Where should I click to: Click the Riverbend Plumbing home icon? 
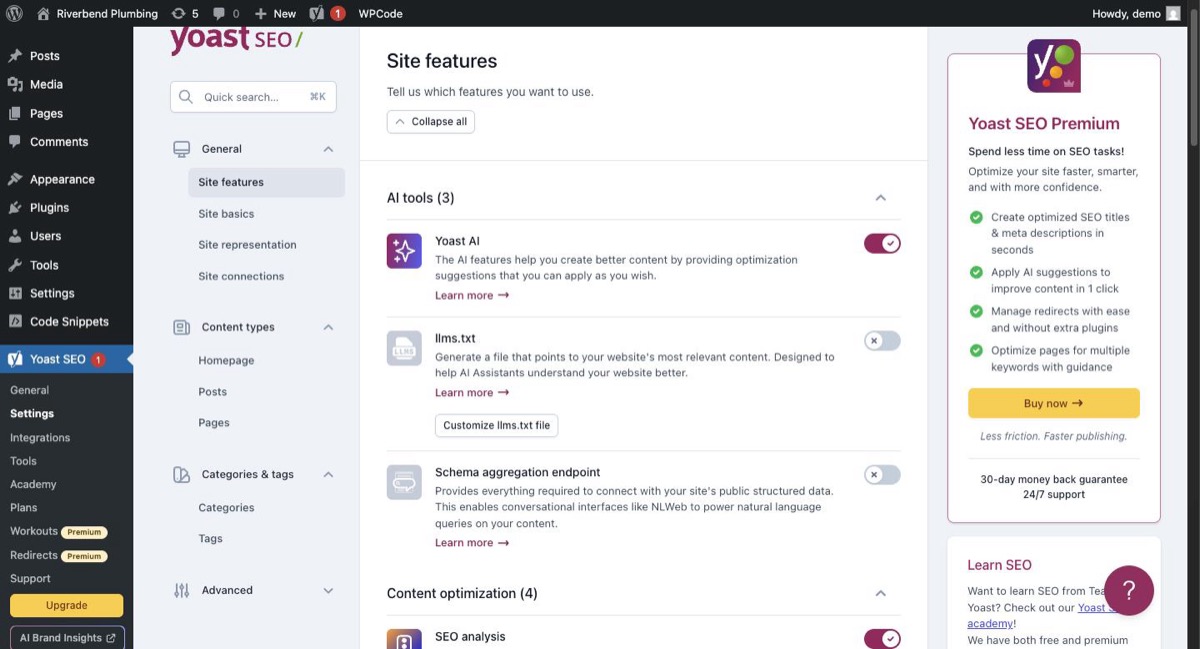click(43, 13)
